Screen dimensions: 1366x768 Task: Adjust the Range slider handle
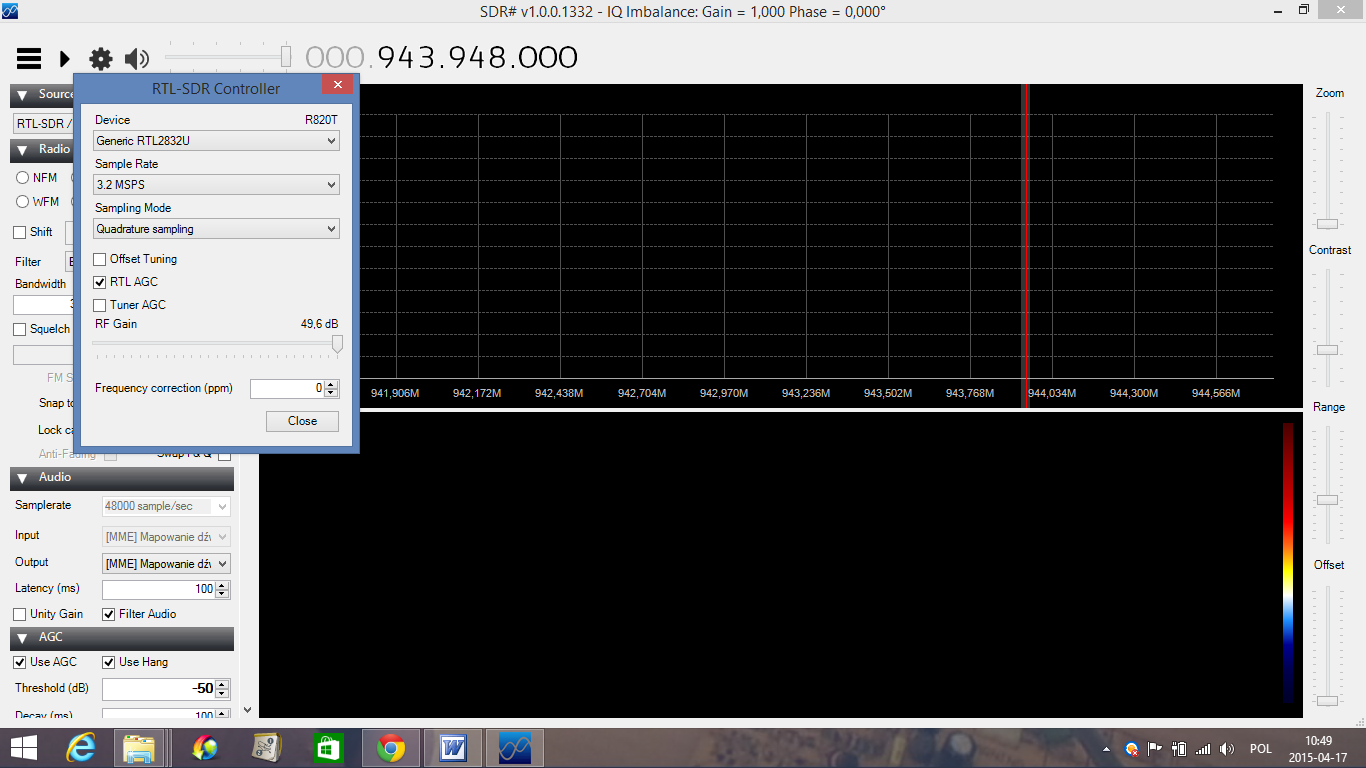(x=1327, y=499)
